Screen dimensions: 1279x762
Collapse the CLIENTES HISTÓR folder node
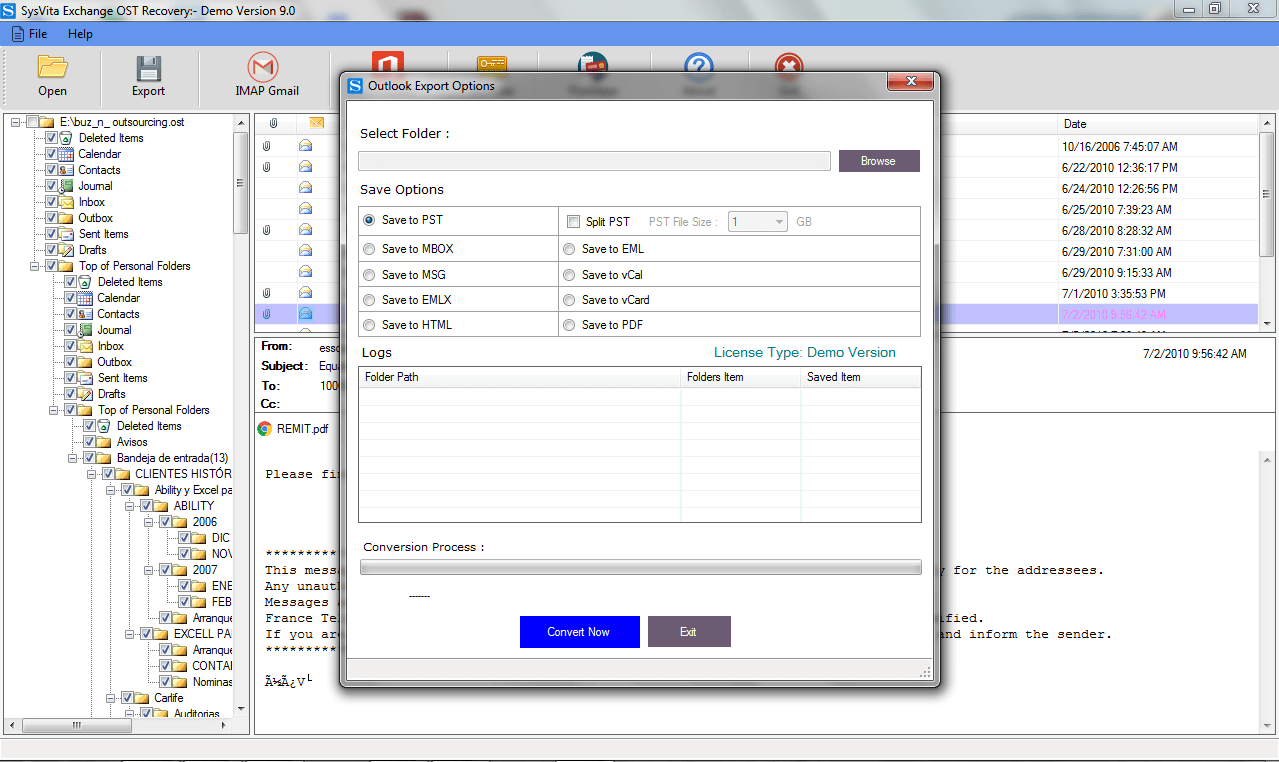91,474
